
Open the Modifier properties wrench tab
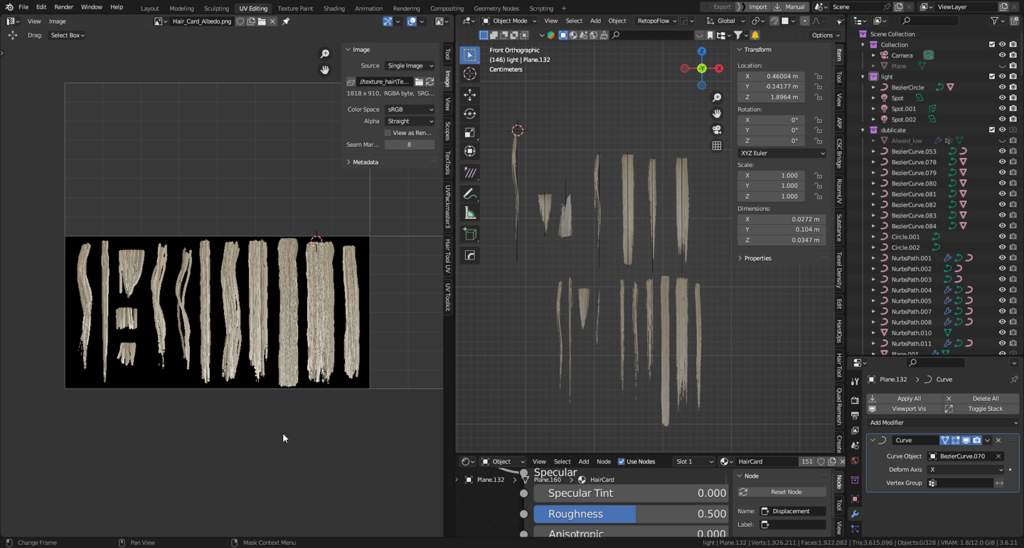pos(855,514)
